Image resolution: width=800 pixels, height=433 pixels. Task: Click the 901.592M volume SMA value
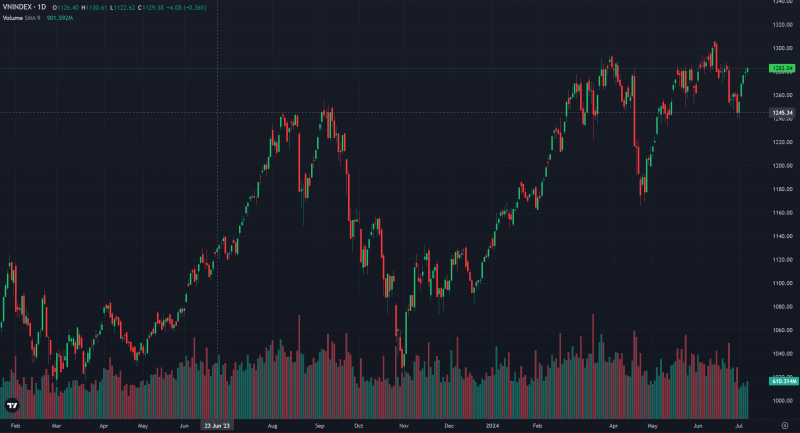60,18
